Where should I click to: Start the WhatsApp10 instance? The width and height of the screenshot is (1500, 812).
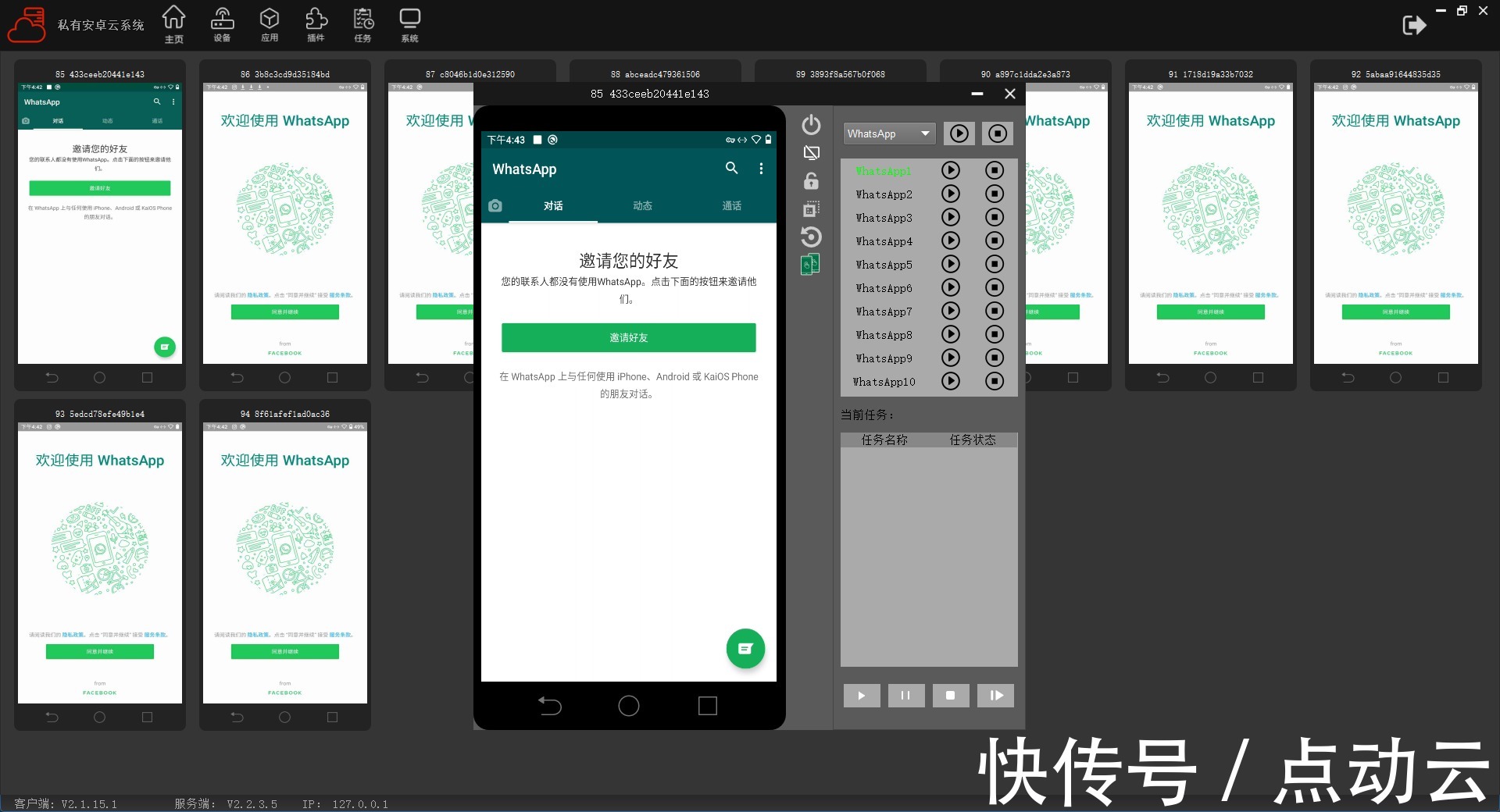coord(950,381)
